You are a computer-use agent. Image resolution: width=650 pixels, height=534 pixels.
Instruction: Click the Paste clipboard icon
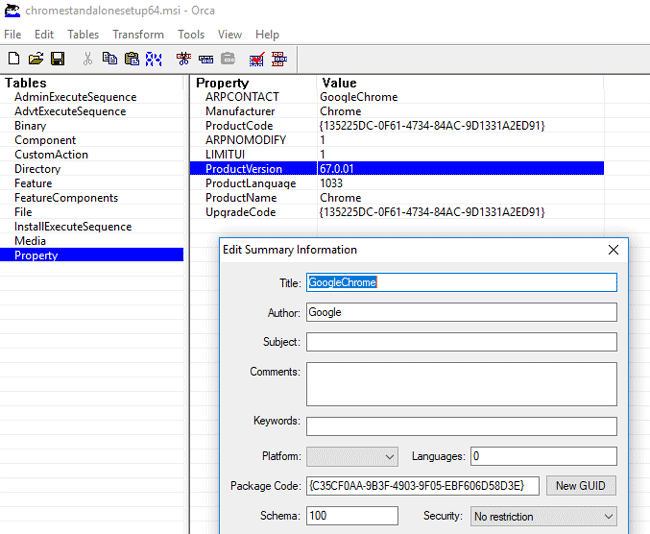click(x=131, y=59)
